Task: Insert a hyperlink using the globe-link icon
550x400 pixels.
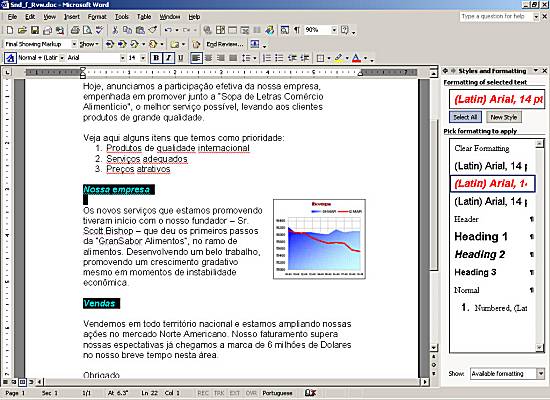Action: coord(207,30)
